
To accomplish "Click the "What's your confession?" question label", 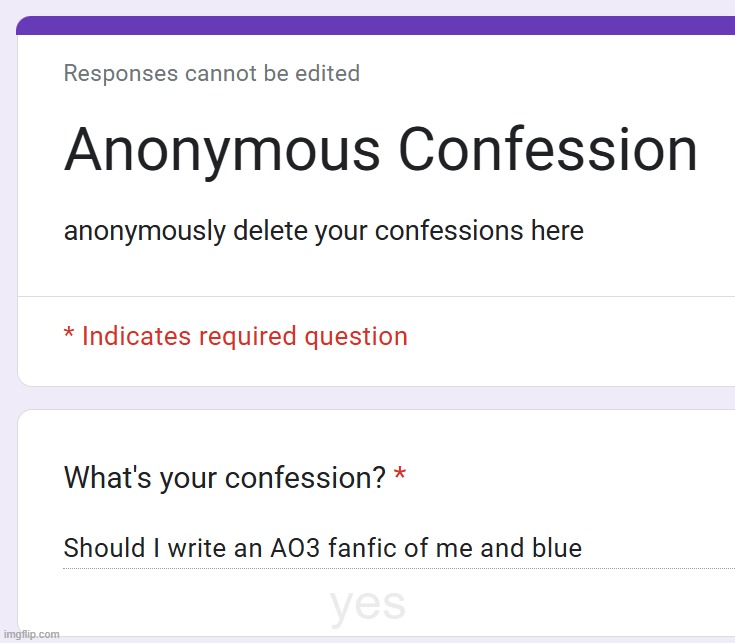I will (x=224, y=478).
